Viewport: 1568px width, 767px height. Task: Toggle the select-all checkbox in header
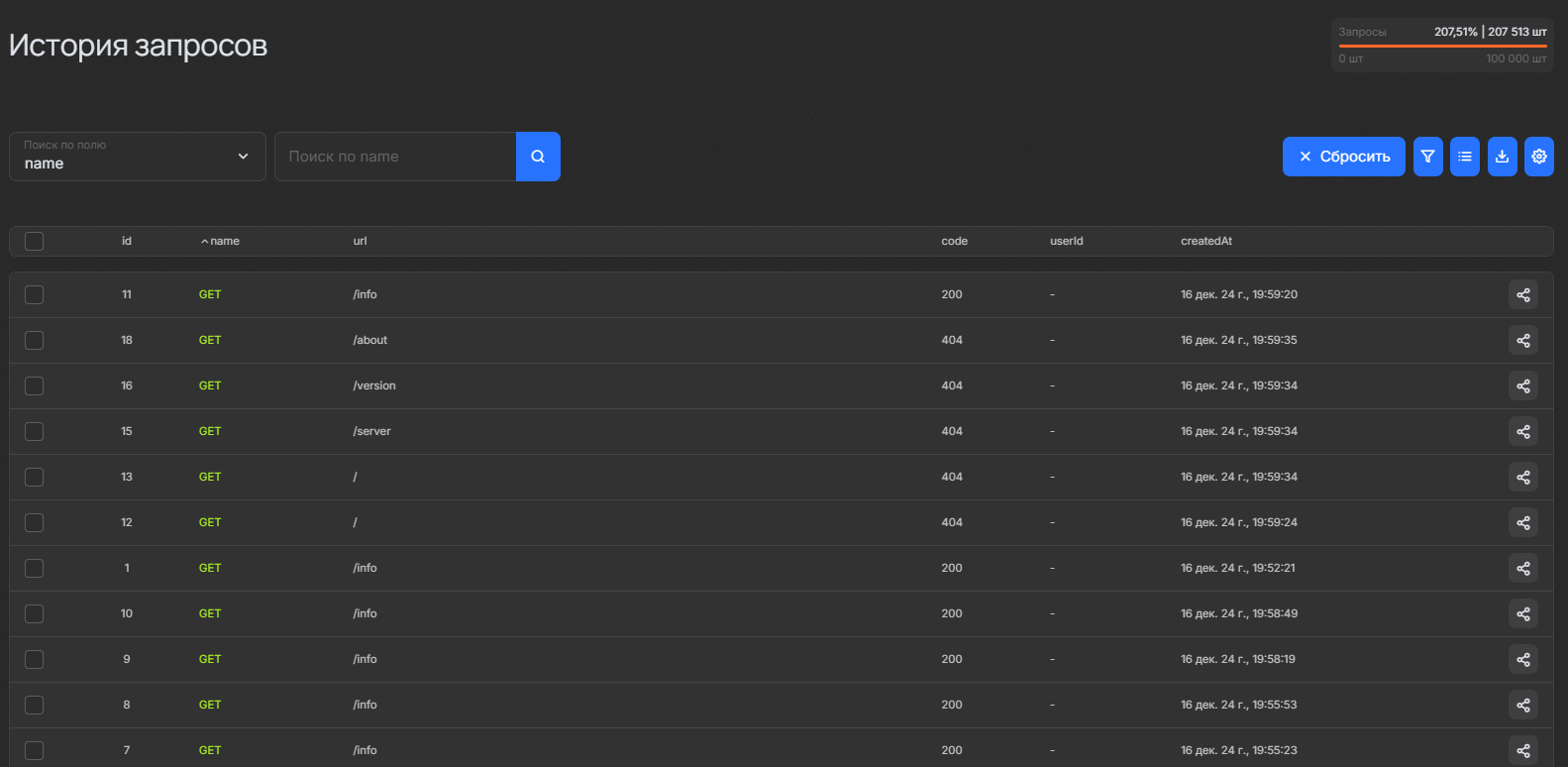(x=35, y=242)
